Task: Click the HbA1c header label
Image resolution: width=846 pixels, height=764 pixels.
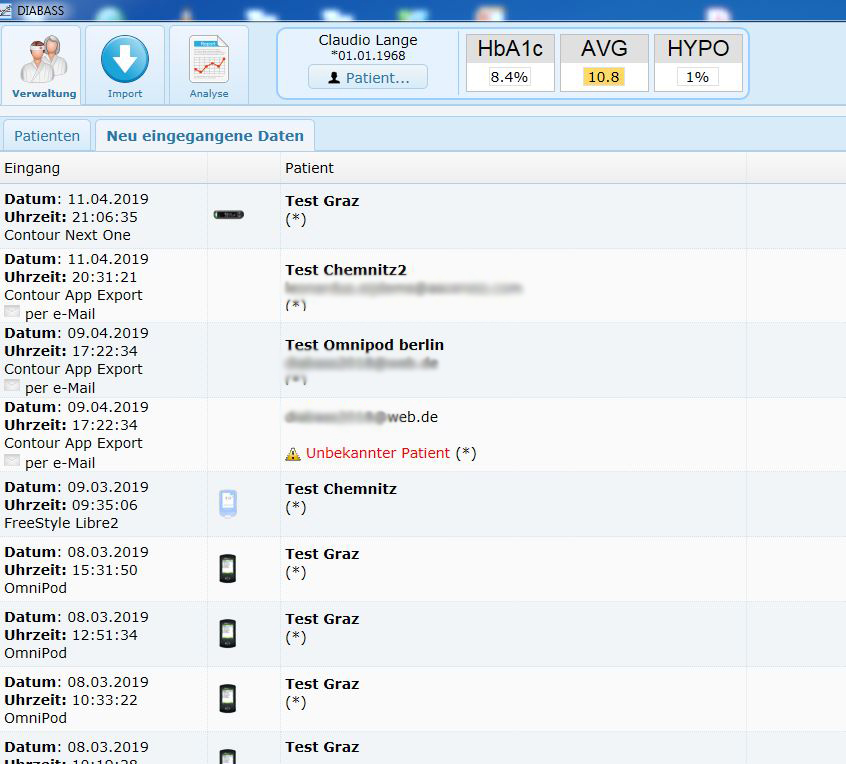Action: tap(510, 49)
